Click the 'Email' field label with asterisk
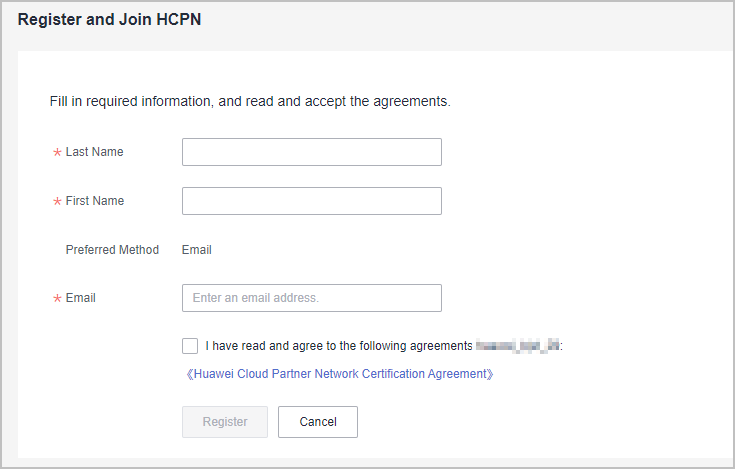735x469 pixels. (80, 298)
